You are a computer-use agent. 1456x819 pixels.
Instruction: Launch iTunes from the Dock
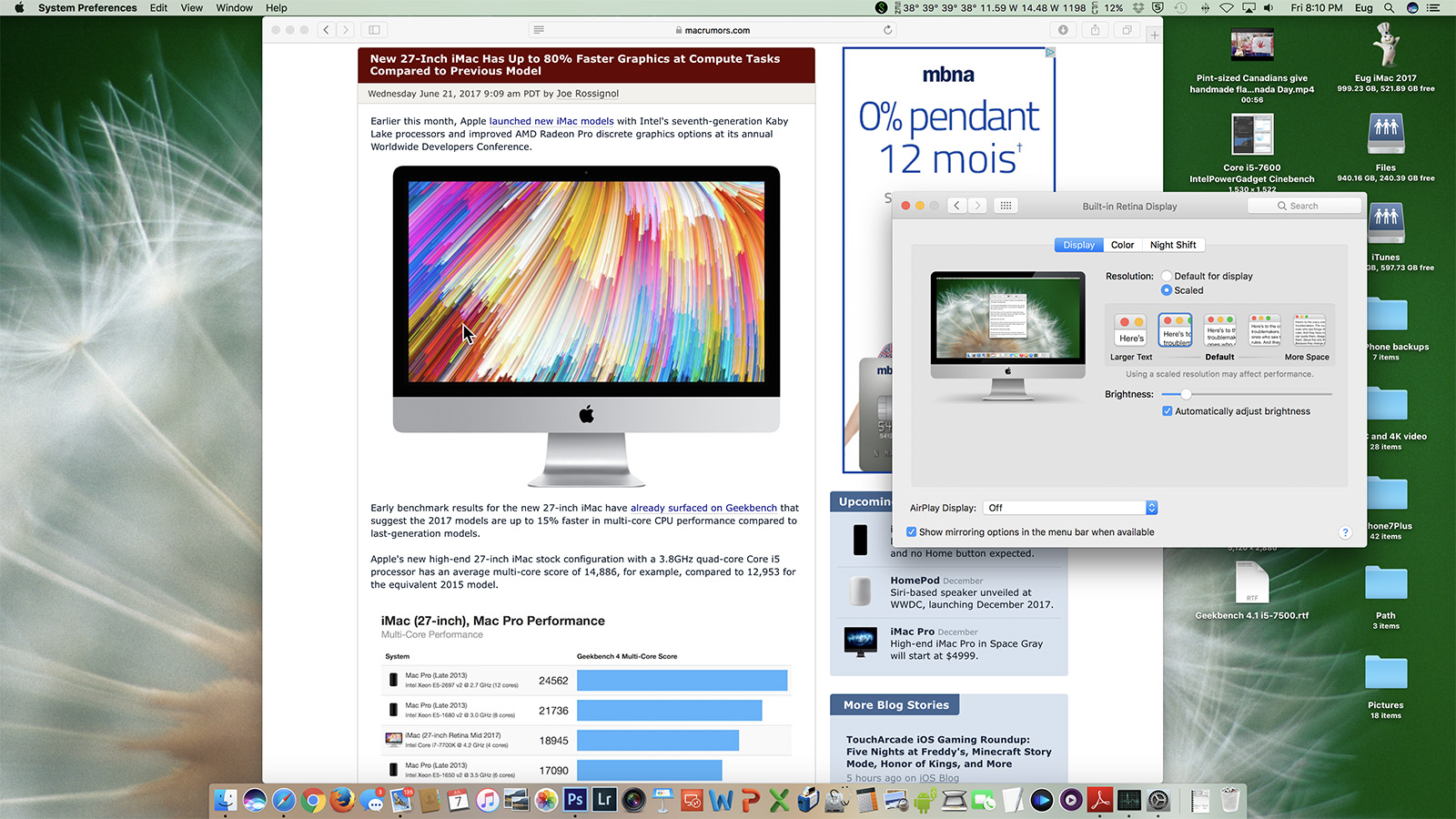click(x=488, y=800)
